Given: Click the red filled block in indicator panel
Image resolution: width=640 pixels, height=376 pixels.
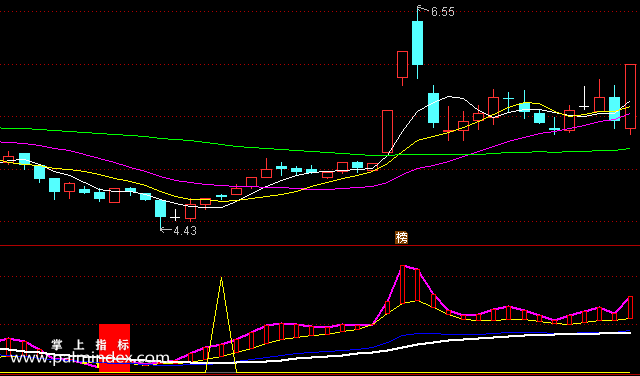Looking at the screenshot, I should (115, 348).
